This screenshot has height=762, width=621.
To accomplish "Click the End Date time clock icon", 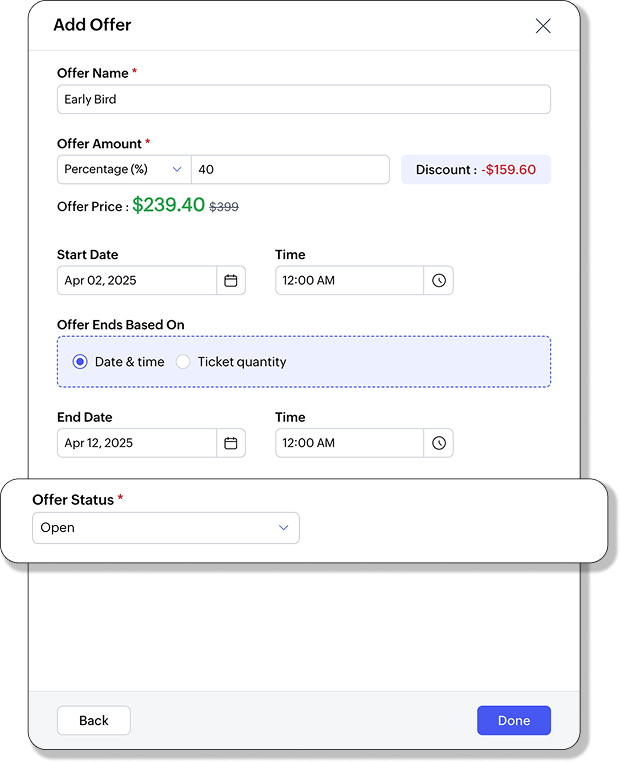I will coord(439,443).
